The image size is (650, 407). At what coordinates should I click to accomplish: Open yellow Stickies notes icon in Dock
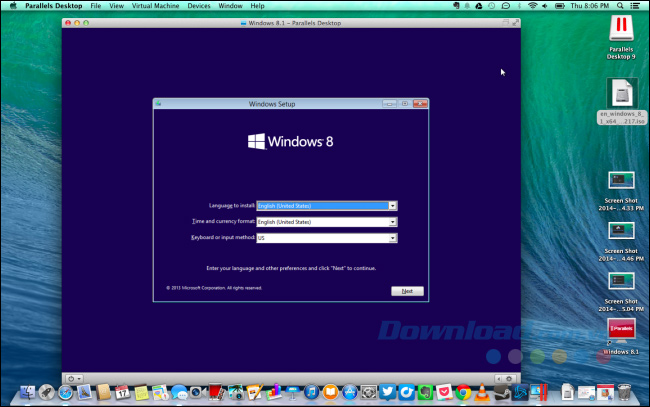coord(141,392)
